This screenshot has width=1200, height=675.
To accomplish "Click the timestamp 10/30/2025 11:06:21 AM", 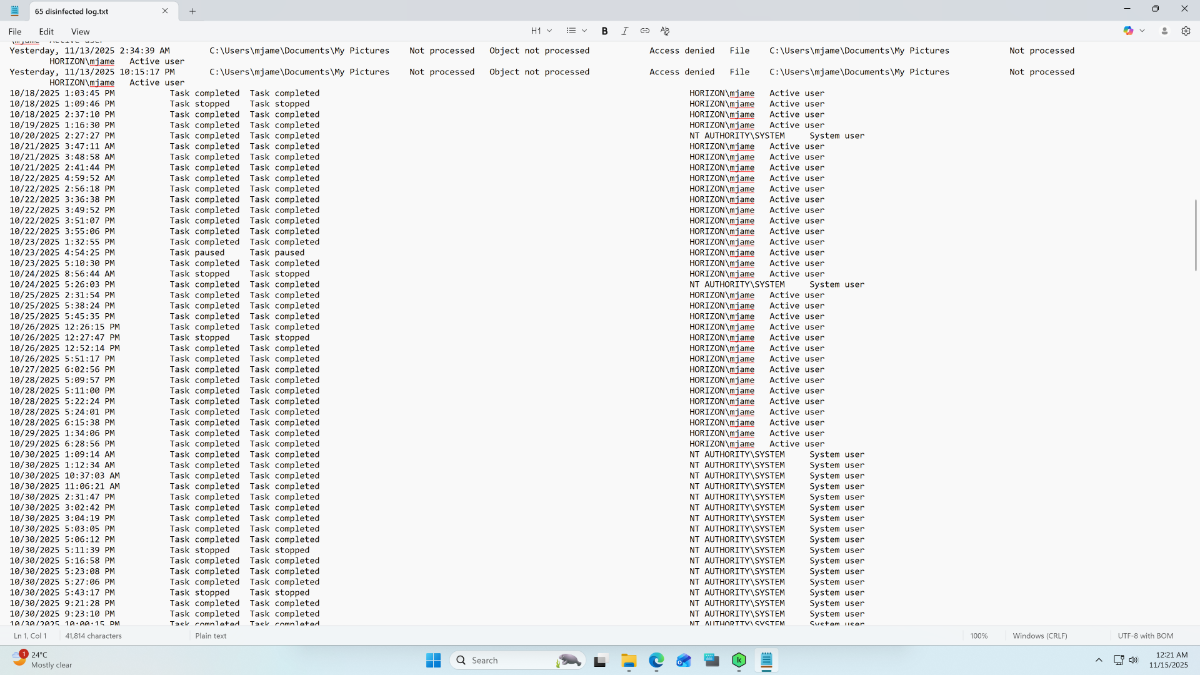I will tap(65, 487).
